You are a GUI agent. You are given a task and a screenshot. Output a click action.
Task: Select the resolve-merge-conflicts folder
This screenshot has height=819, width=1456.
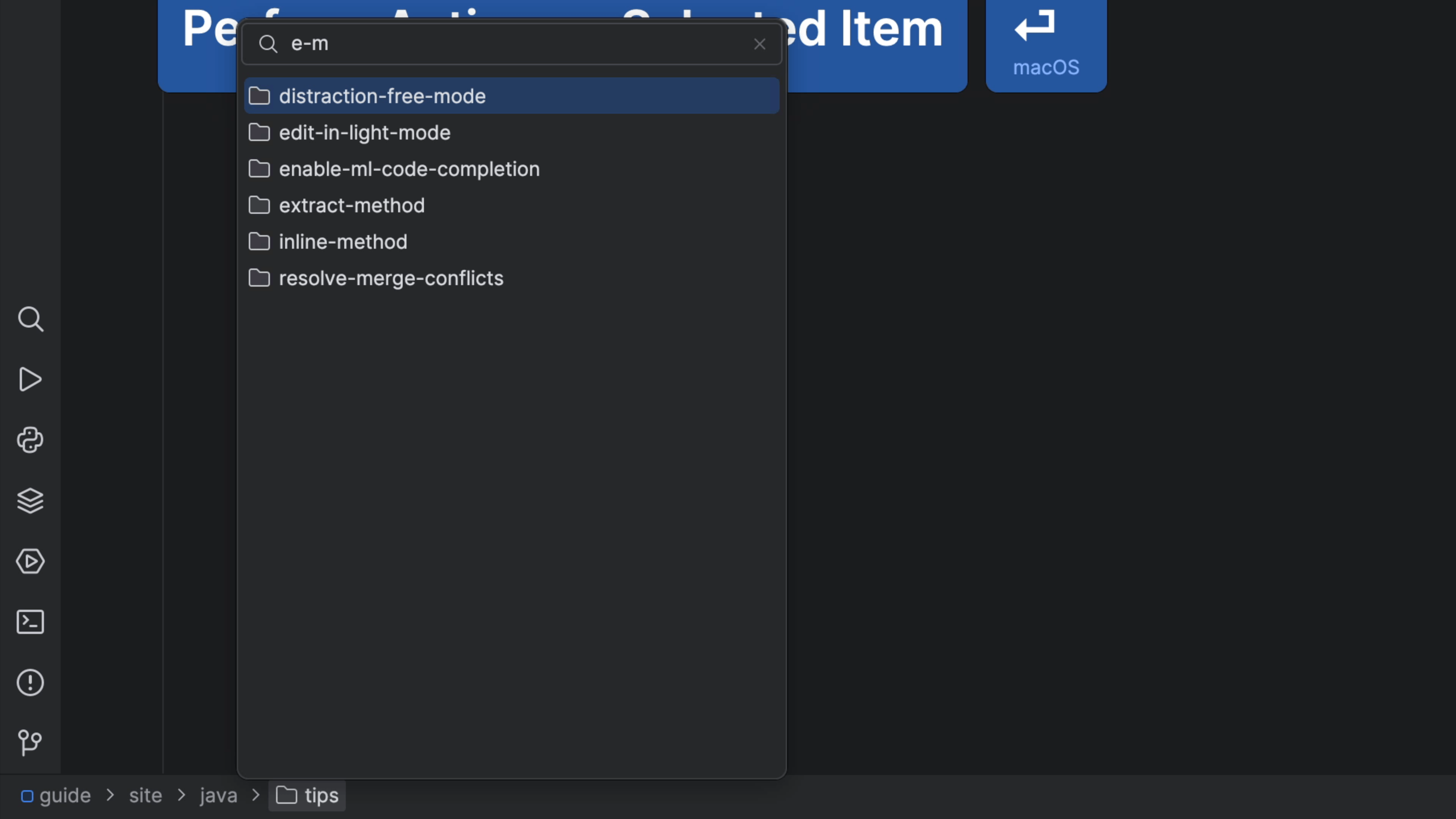pos(391,278)
